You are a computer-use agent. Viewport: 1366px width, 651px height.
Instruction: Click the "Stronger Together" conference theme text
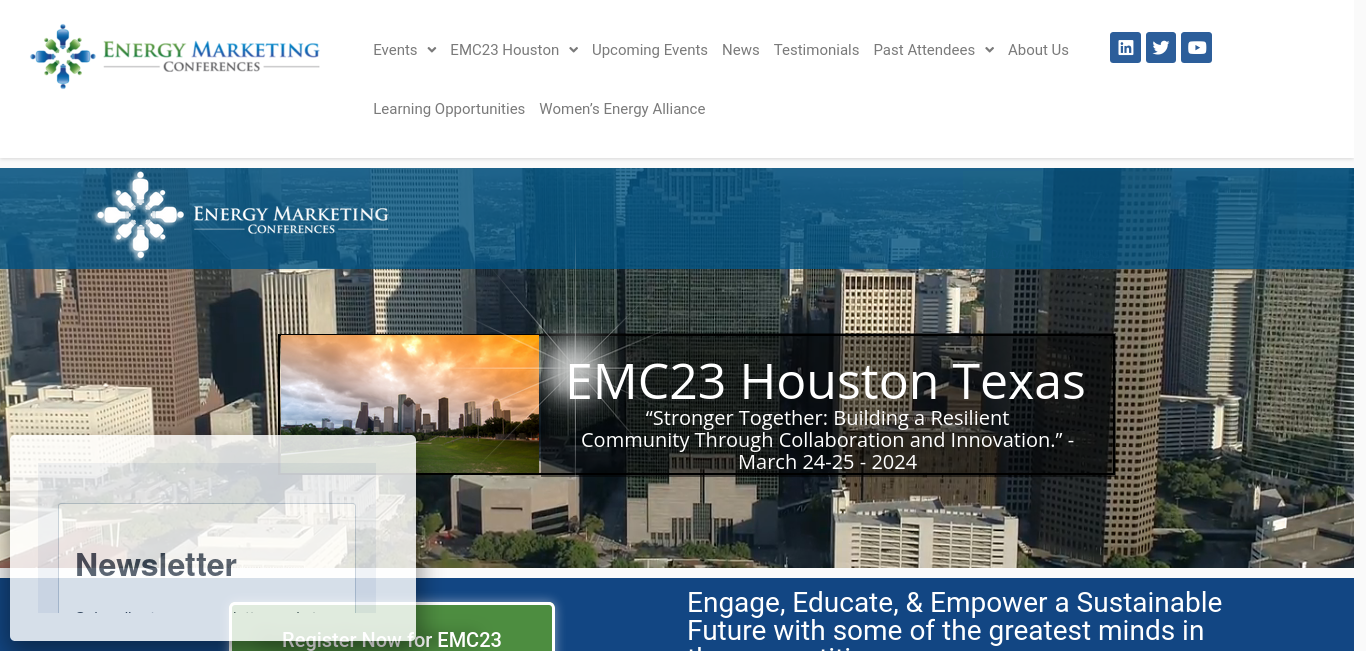point(828,440)
